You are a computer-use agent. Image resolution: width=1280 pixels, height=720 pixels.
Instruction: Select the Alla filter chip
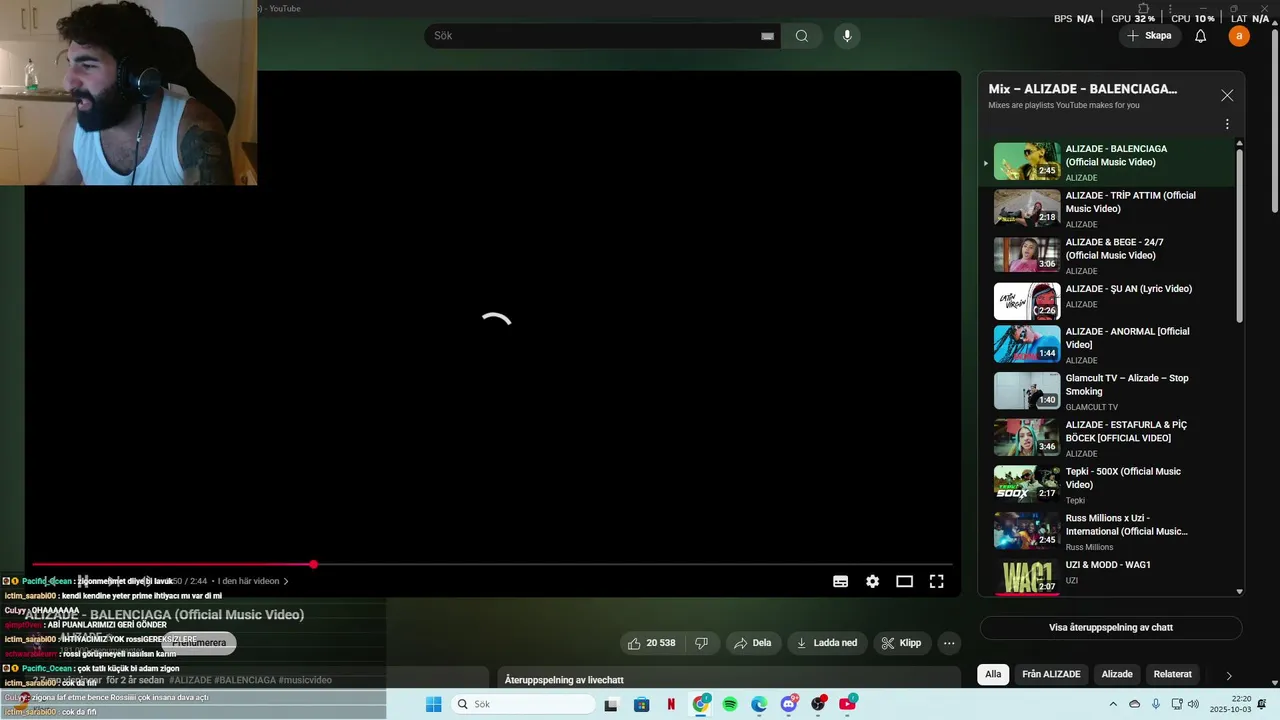[x=993, y=674]
